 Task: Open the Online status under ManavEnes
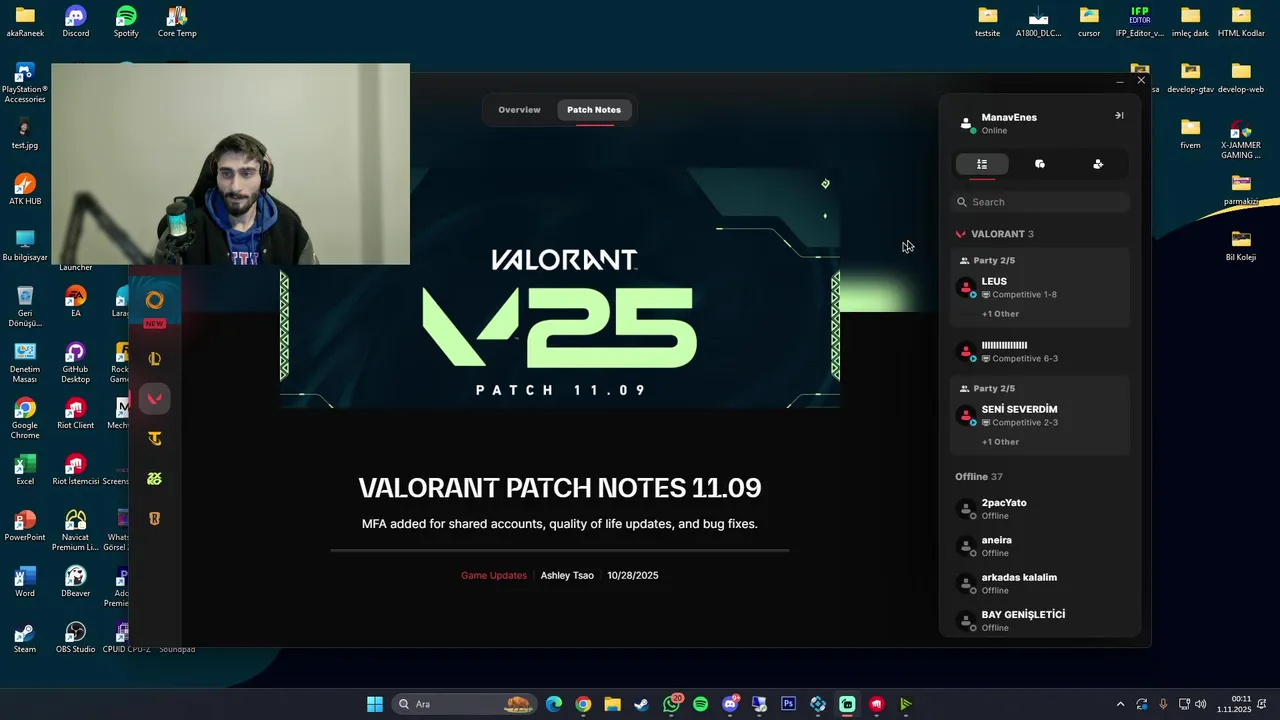994,131
